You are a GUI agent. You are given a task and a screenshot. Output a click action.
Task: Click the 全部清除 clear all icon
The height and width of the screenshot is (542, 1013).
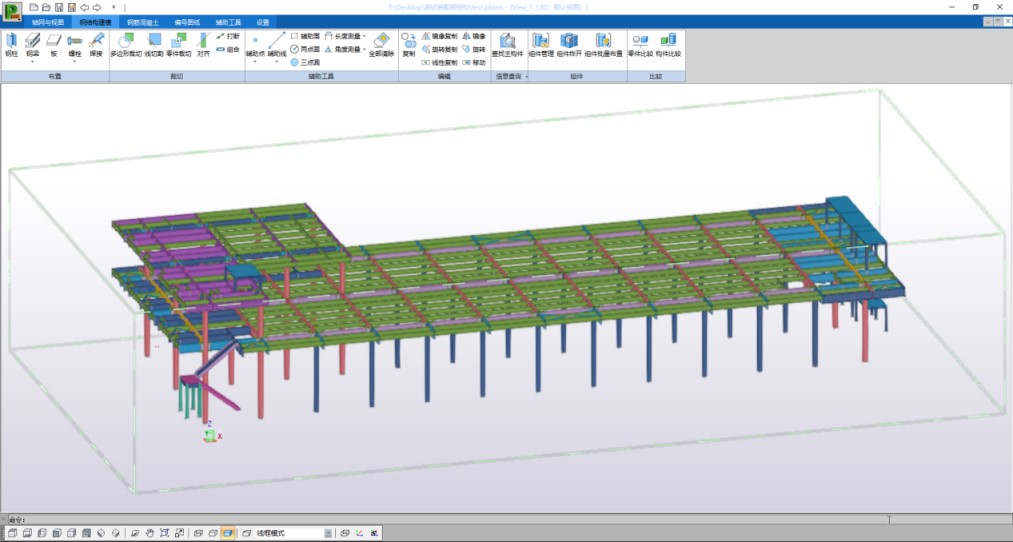click(382, 44)
